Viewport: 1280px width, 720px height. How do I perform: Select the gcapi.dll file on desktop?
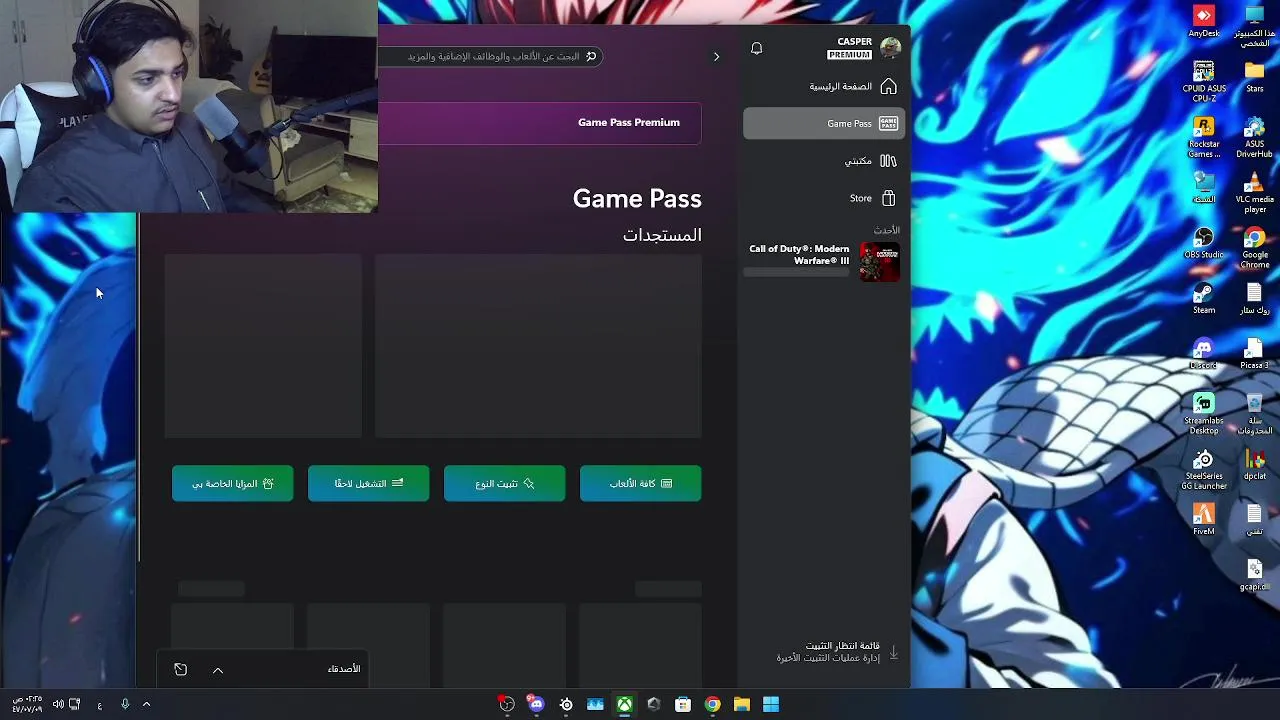tap(1254, 576)
